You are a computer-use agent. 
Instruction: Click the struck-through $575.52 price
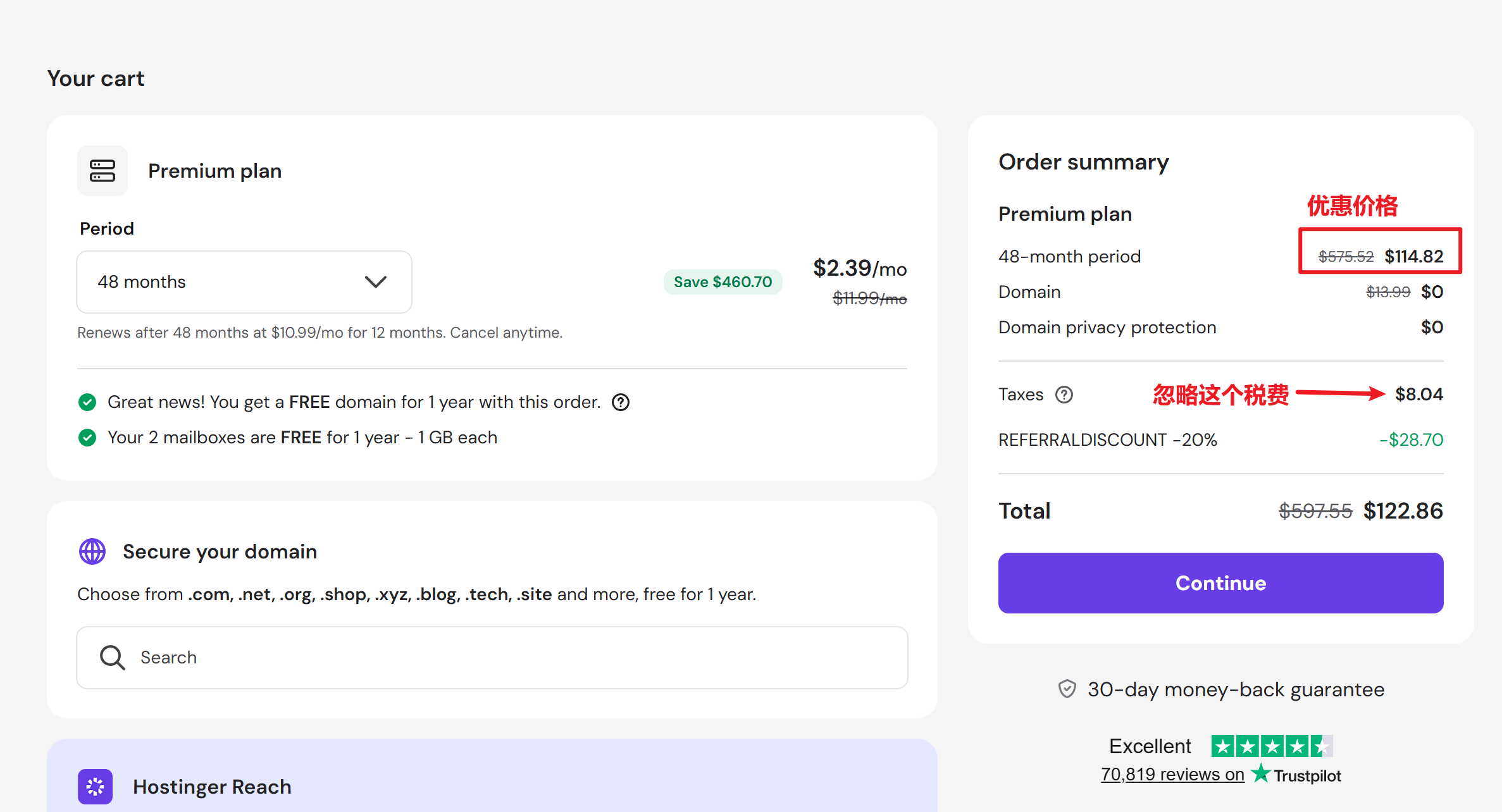click(1346, 257)
